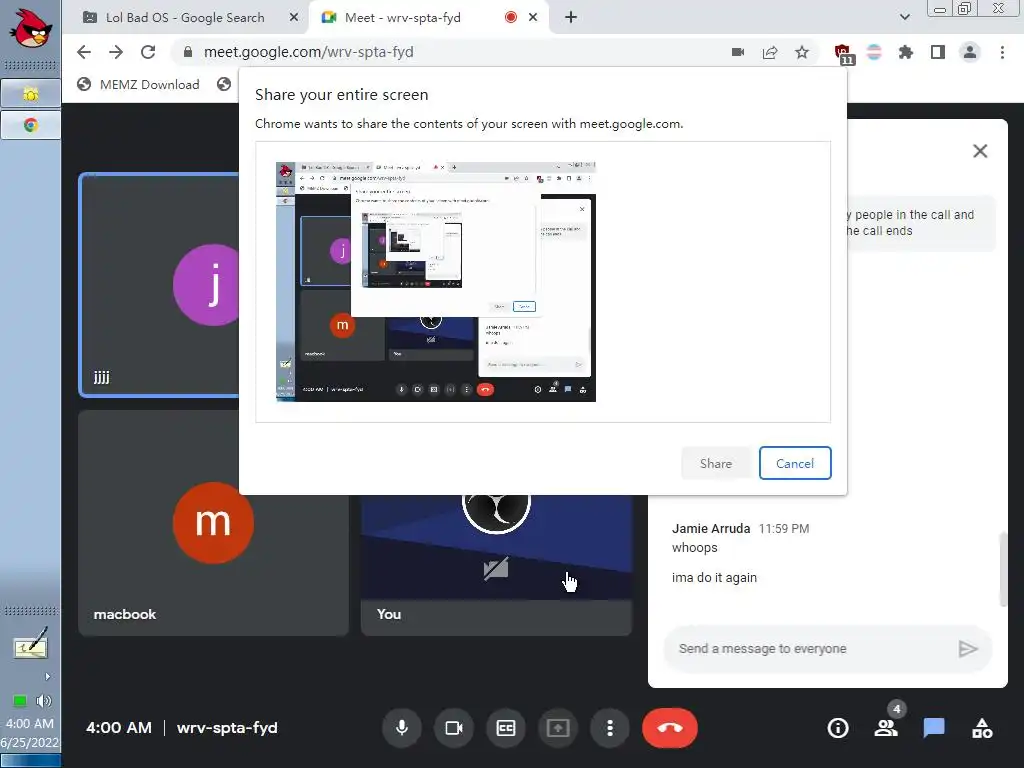Click the meeting code wrv-spta-fyd text
Screen dimensions: 1024x768
point(227,728)
